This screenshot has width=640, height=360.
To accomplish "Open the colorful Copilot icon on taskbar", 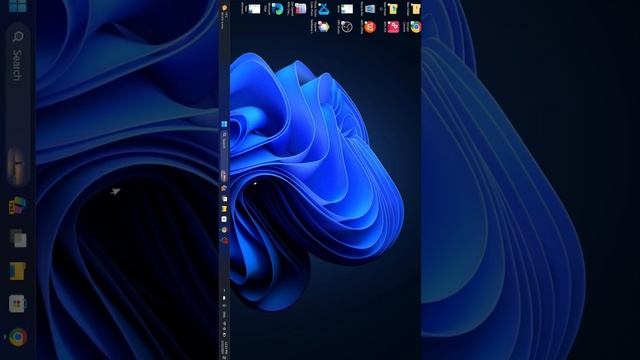I will click(224, 188).
